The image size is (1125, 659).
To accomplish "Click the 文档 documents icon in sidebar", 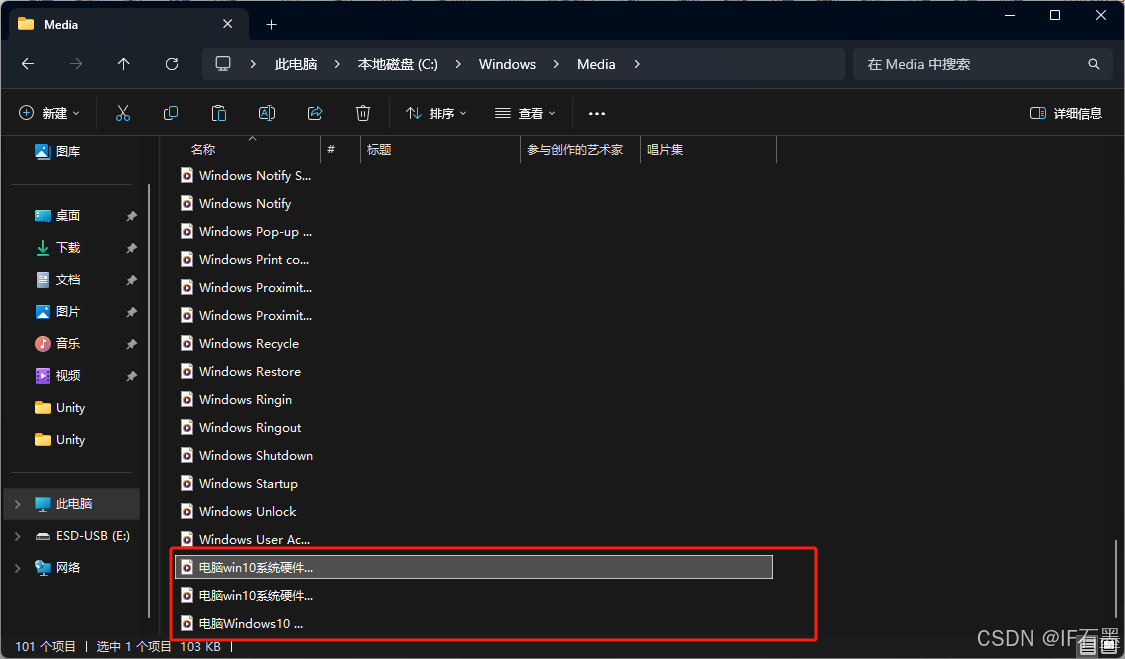I will coord(42,279).
